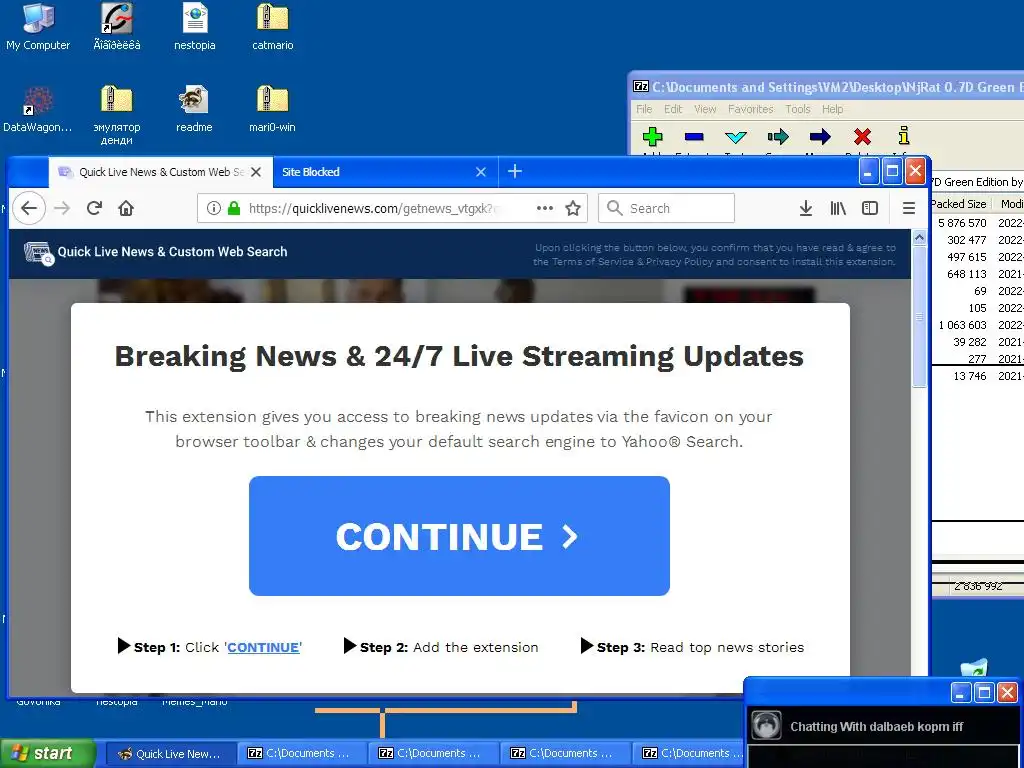Click the Firefox Search input box
Image resolution: width=1024 pixels, height=768 pixels.
pos(666,208)
